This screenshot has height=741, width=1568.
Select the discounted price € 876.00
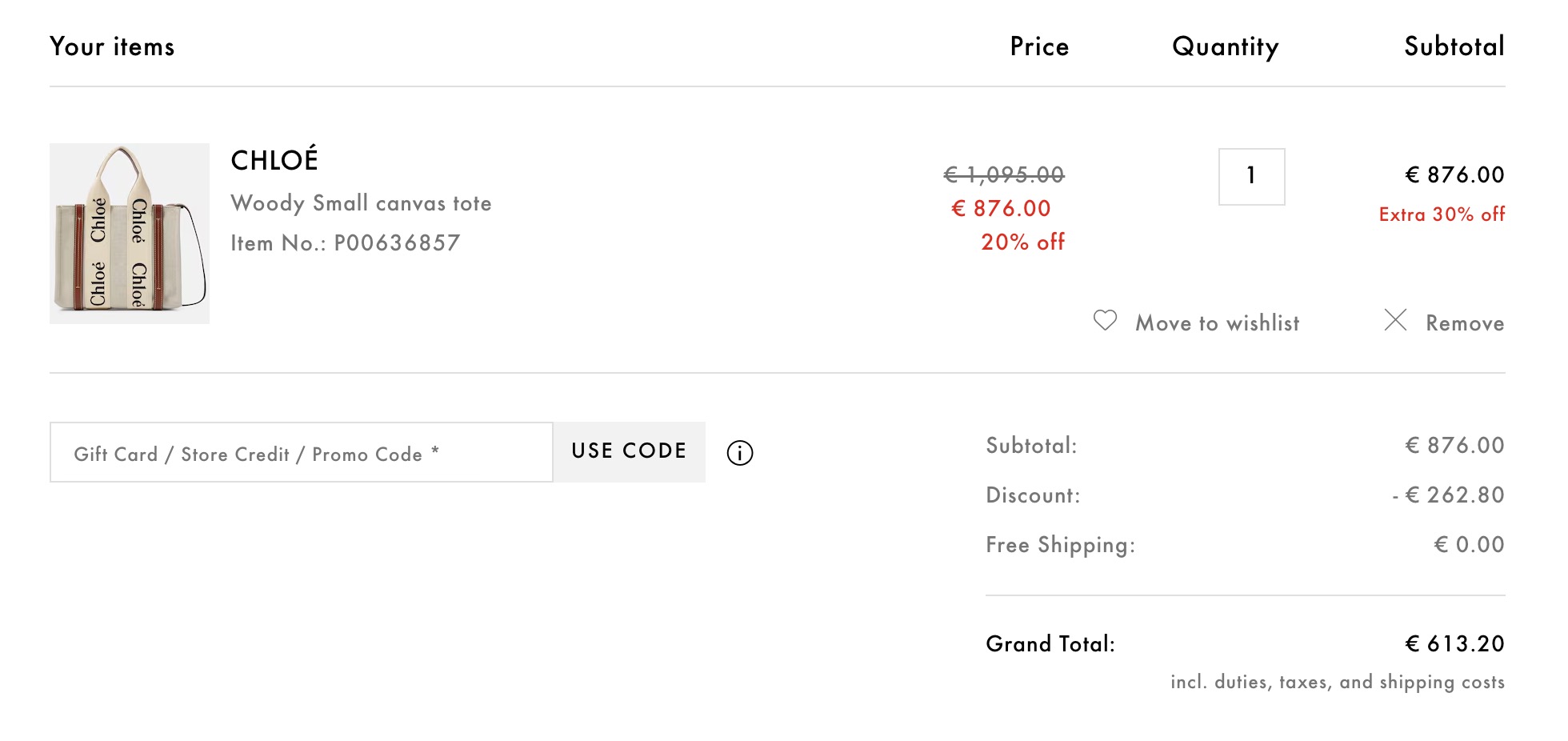(x=1001, y=208)
